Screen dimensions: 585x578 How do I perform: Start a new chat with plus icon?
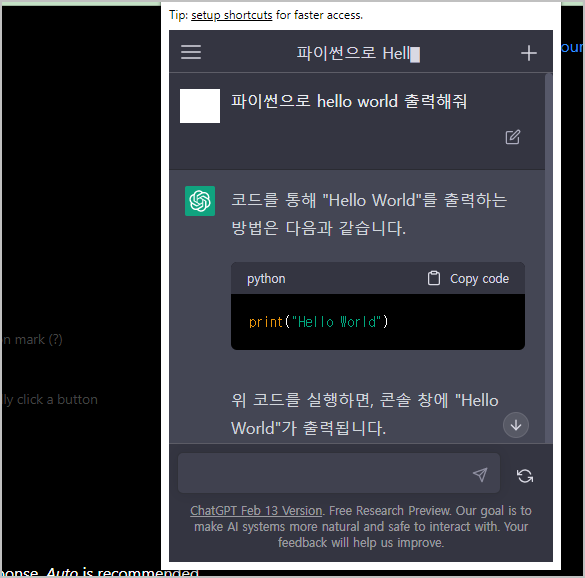pos(529,53)
